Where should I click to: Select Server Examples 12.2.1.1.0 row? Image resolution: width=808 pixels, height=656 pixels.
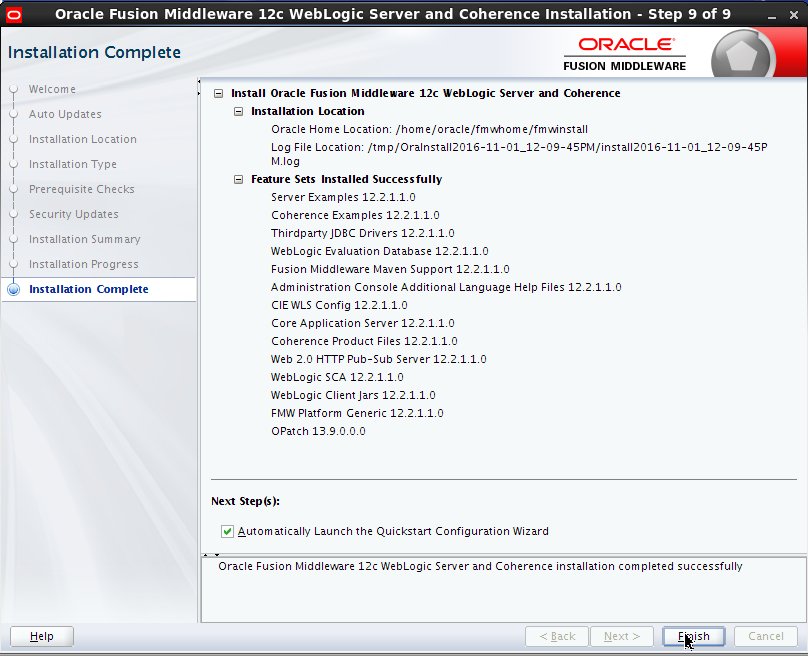tap(343, 197)
